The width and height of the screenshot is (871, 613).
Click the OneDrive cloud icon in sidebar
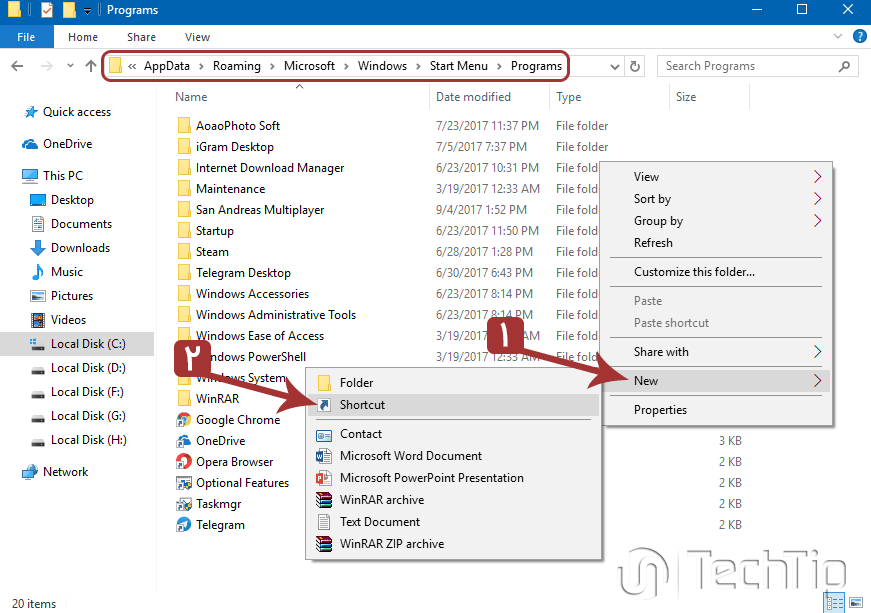coord(30,144)
